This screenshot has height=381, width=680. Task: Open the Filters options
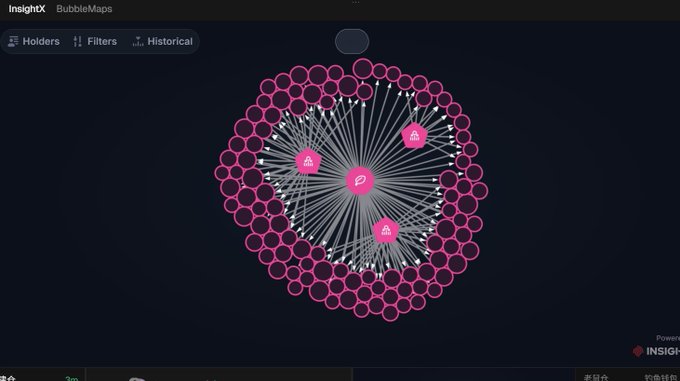95,41
